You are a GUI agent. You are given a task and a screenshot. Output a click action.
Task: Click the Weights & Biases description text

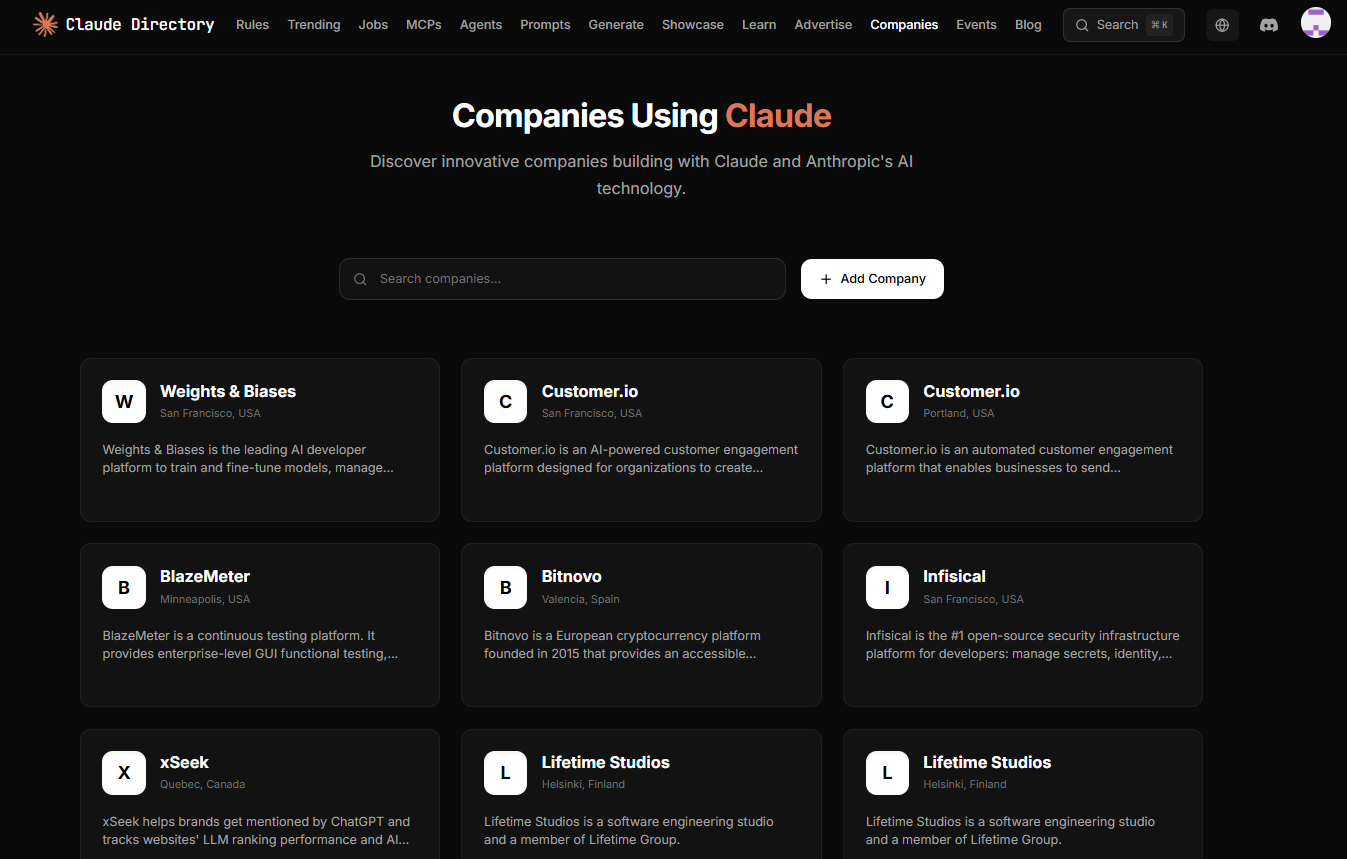(x=248, y=459)
